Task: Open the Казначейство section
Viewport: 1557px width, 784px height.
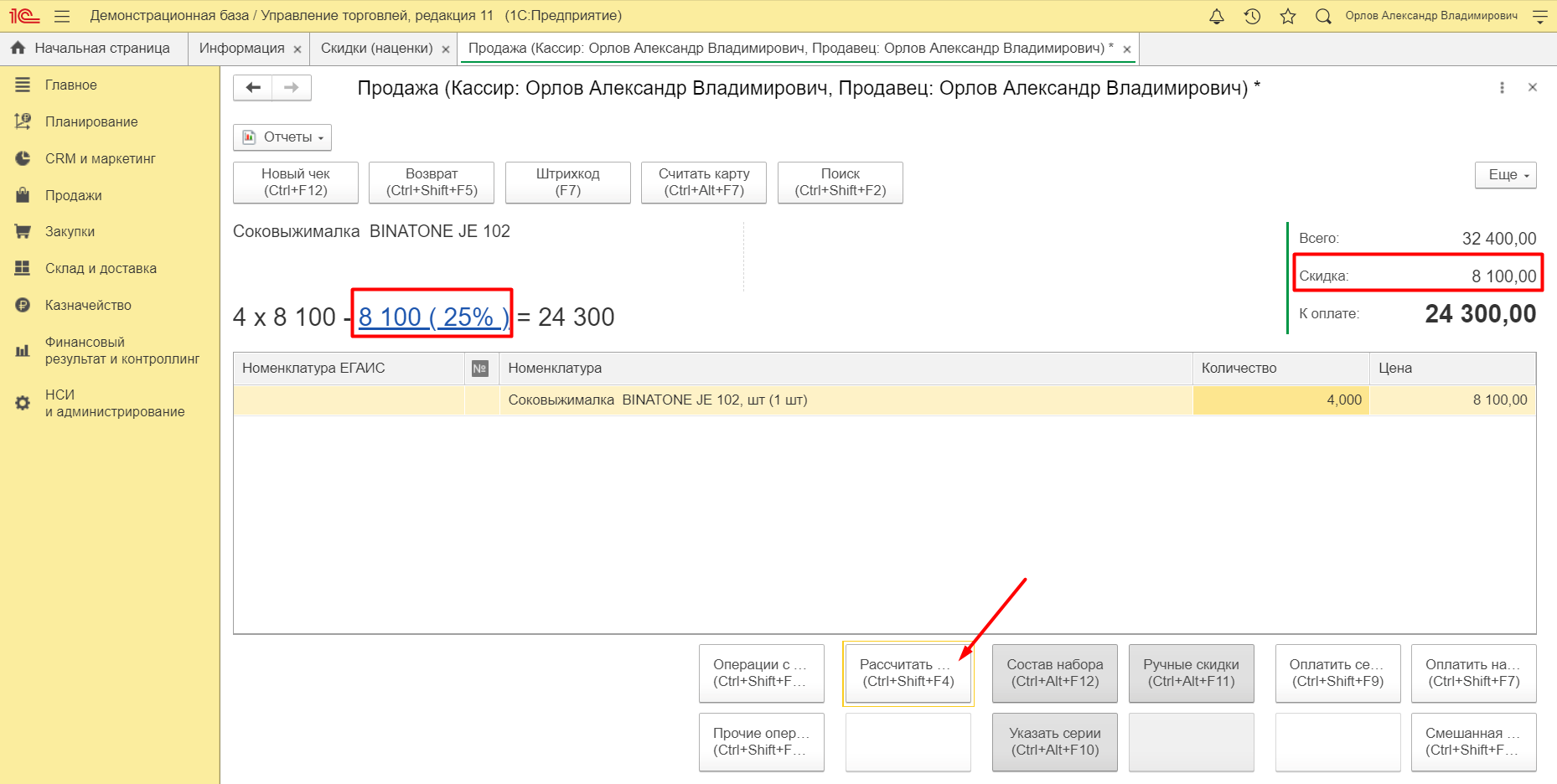Action: (88, 305)
